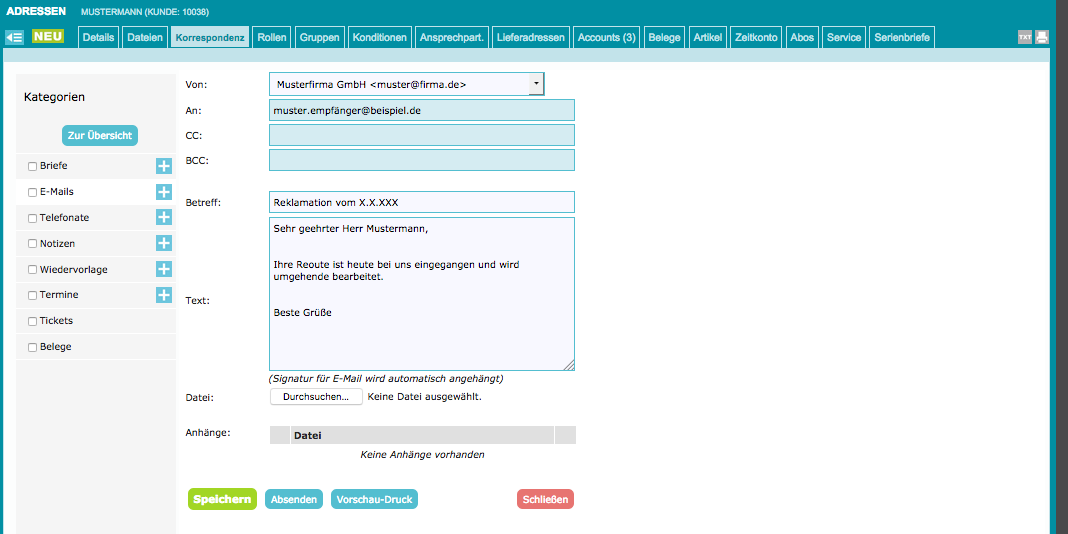Viewport: 1068px width, 534px height.
Task: Check the Wiedervorlage category checkbox
Action: pyautogui.click(x=32, y=270)
